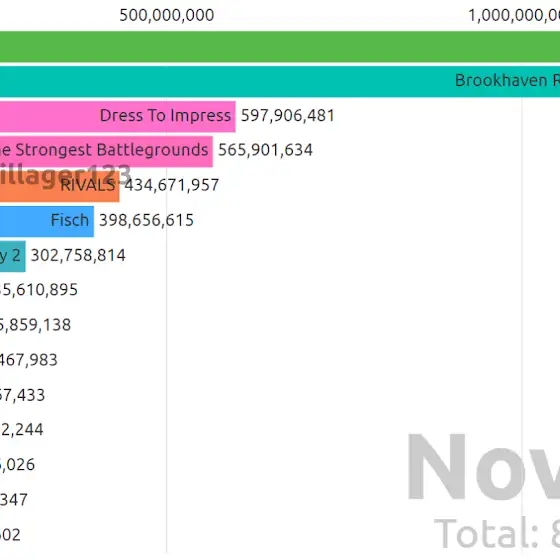This screenshot has height=560, width=560.
Task: Click the 'Brookhaven' label text
Action: click(501, 80)
